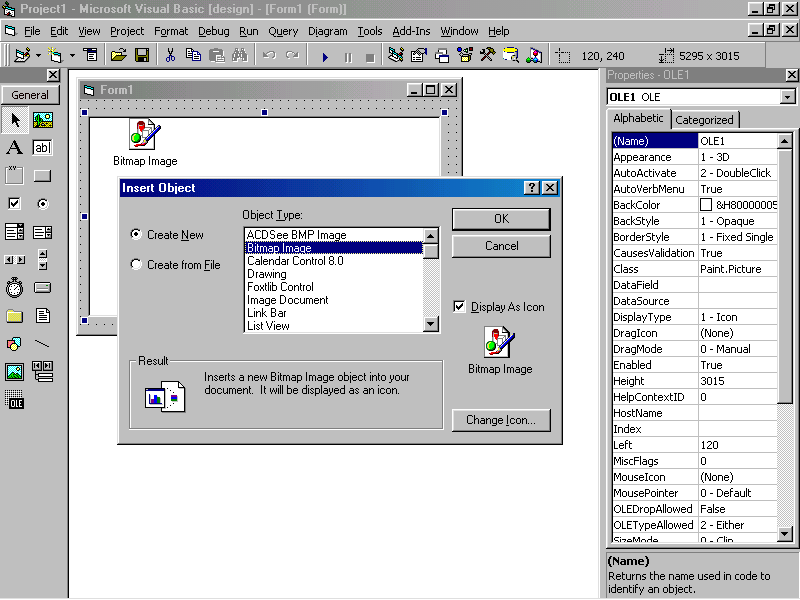The image size is (800, 600).
Task: Select the Height property row
Action: (x=695, y=381)
